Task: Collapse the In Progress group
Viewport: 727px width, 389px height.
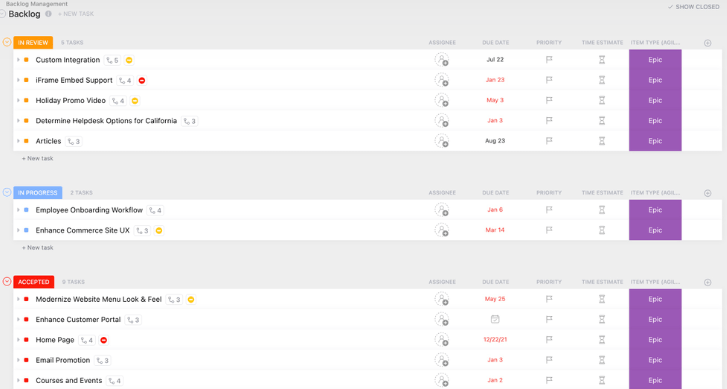Action: click(7, 192)
